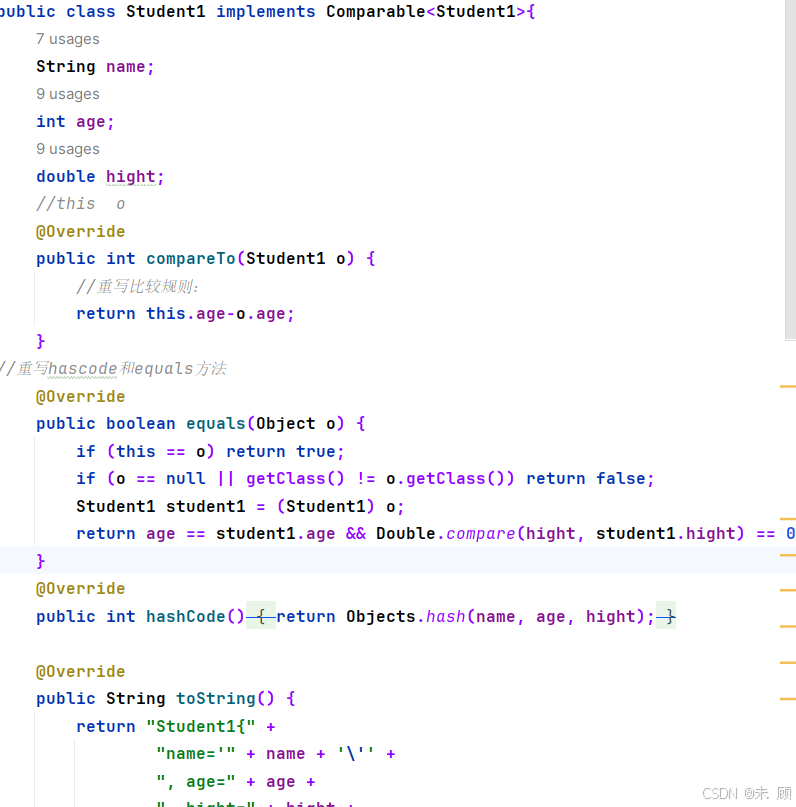Click the misspelled 'hight' field declaration
Image resolution: width=796 pixels, height=807 pixels.
coord(131,177)
